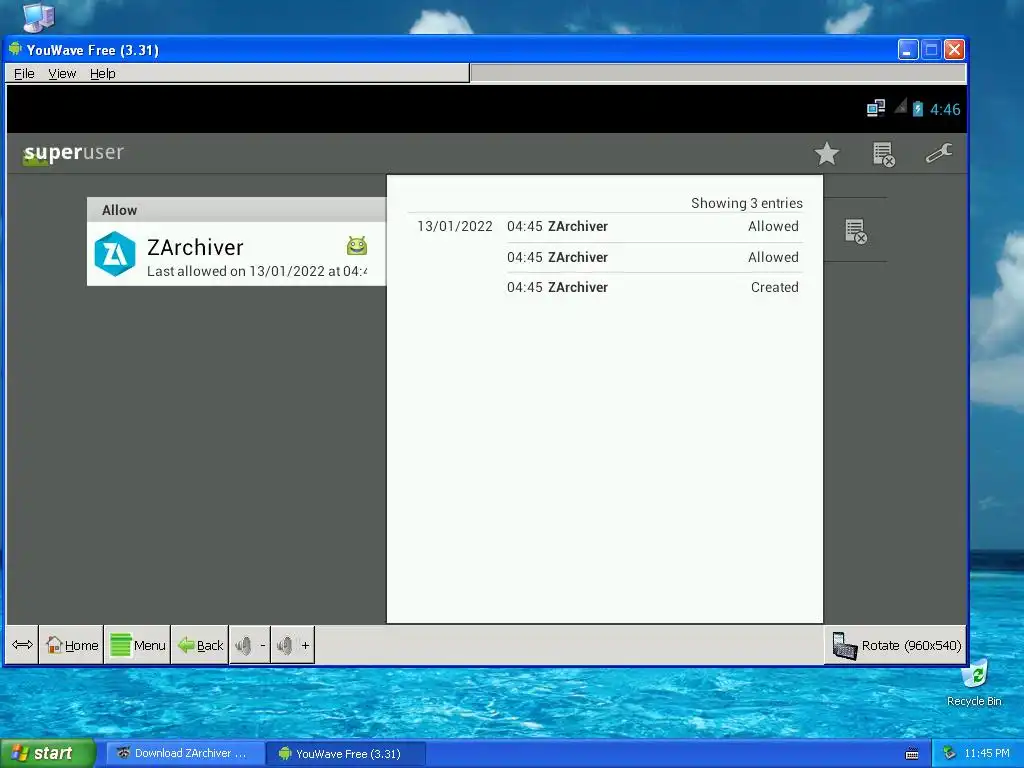
Task: Click the Showing 3 entries text
Action: [746, 203]
